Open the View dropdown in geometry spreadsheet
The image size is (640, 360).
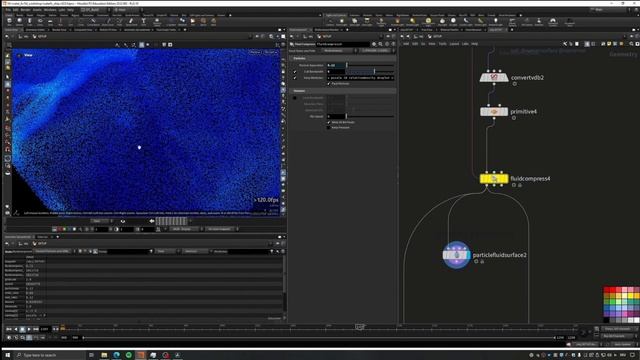[x=166, y=251]
